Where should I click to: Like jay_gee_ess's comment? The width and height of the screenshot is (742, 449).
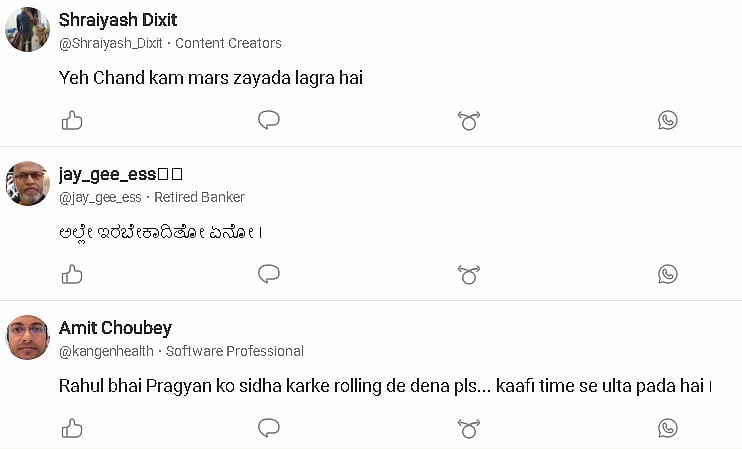pos(72,274)
